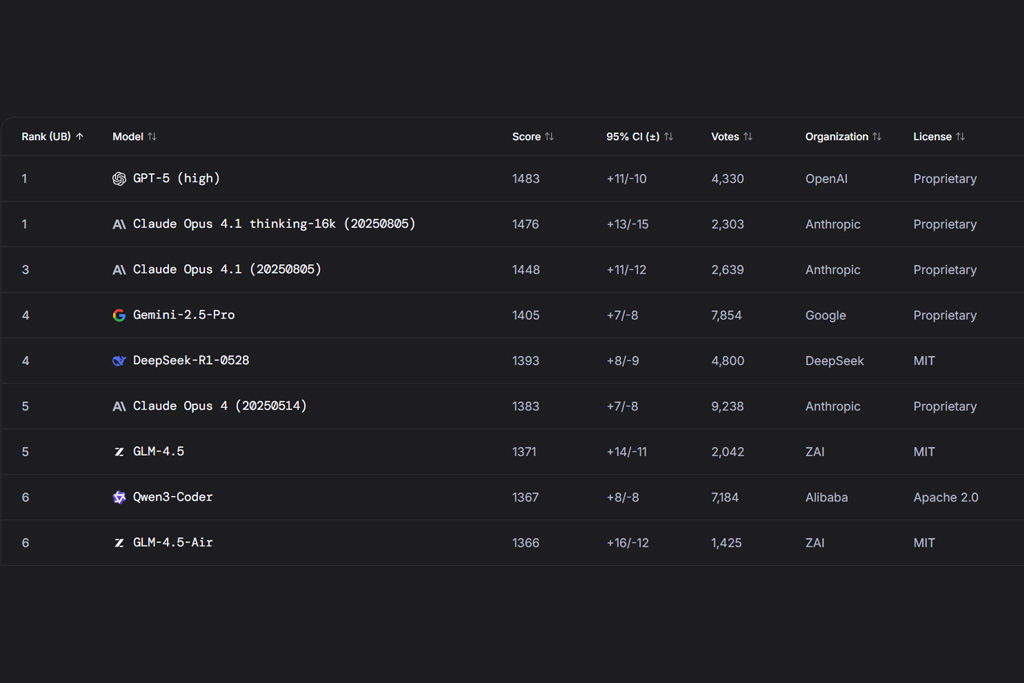Screen dimensions: 1024x683
Task: Click the sort arrows icon beside Organization header
Action: pos(877,136)
